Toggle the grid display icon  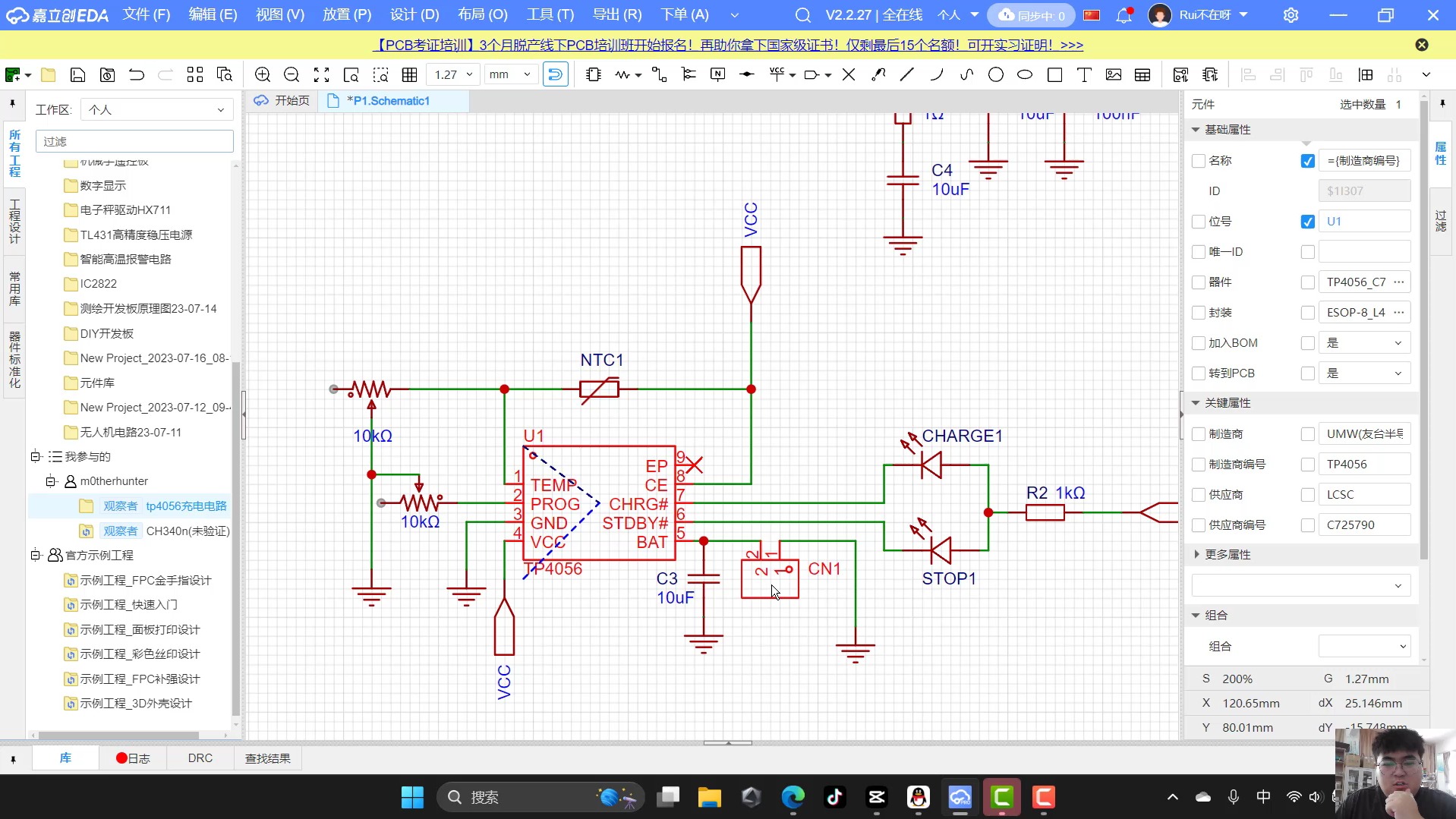pos(410,74)
